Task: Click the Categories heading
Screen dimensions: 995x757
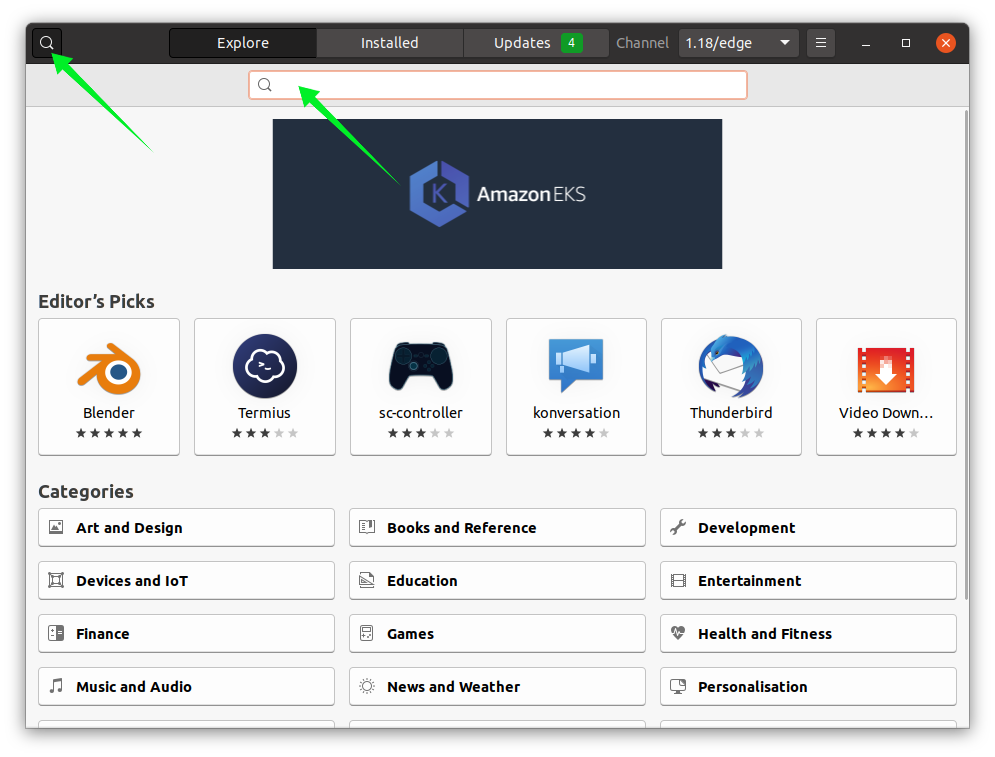Action: 86,492
